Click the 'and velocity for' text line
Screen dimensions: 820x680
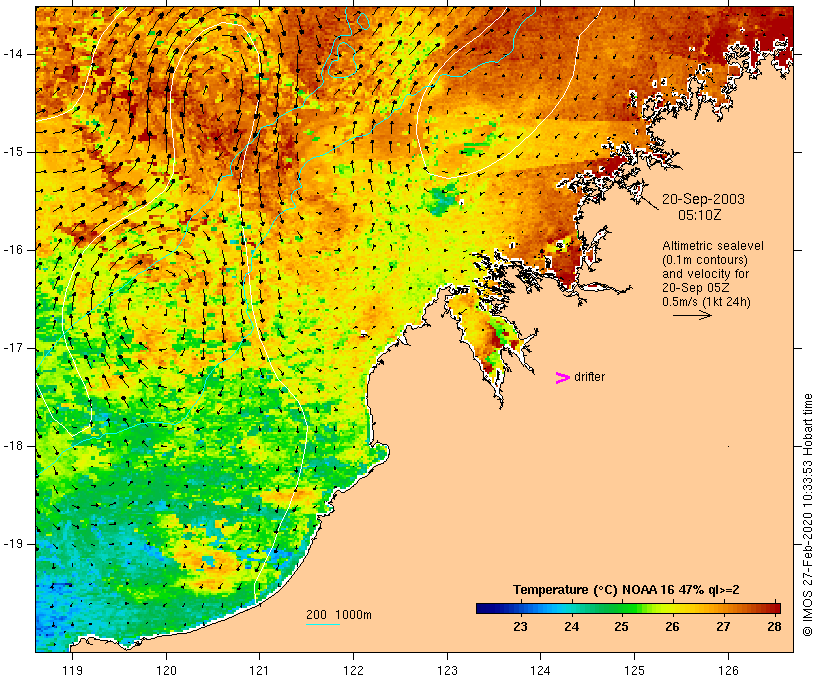pyautogui.click(x=705, y=274)
